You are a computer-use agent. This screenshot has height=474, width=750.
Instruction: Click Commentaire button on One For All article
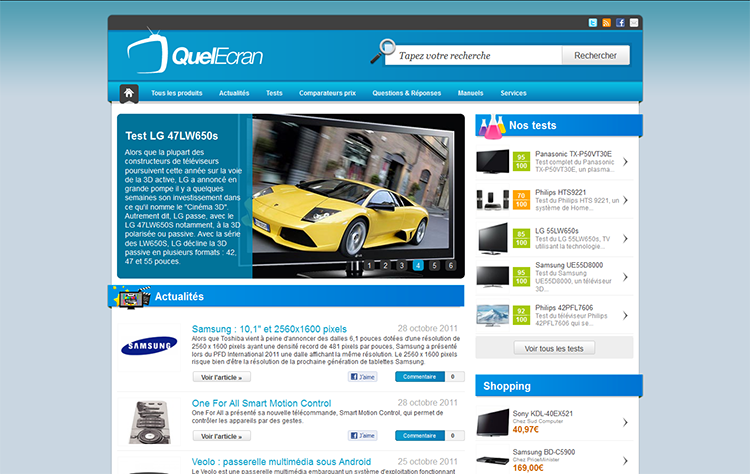(x=419, y=436)
